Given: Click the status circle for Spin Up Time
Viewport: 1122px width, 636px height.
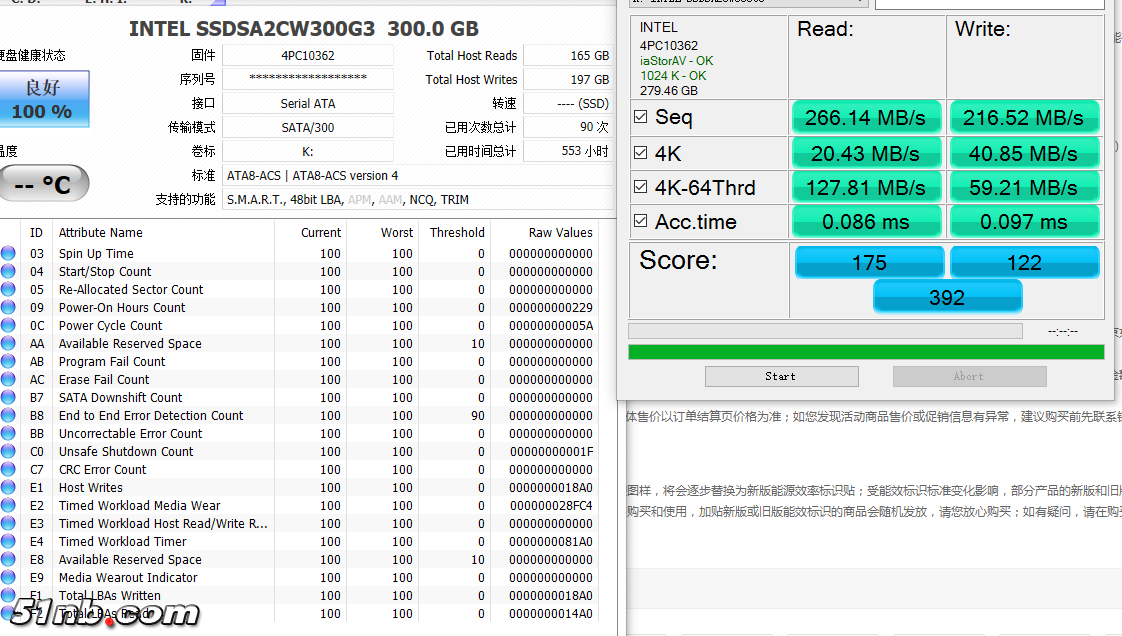Looking at the screenshot, I should 8,253.
